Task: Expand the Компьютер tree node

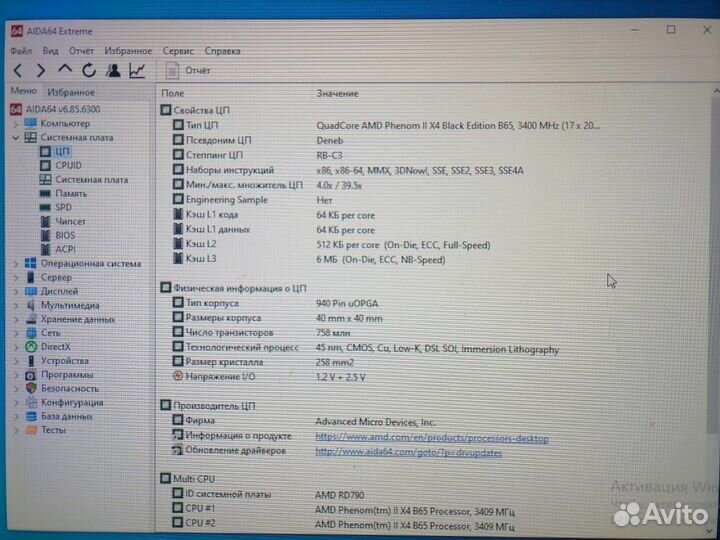Action: tap(16, 124)
